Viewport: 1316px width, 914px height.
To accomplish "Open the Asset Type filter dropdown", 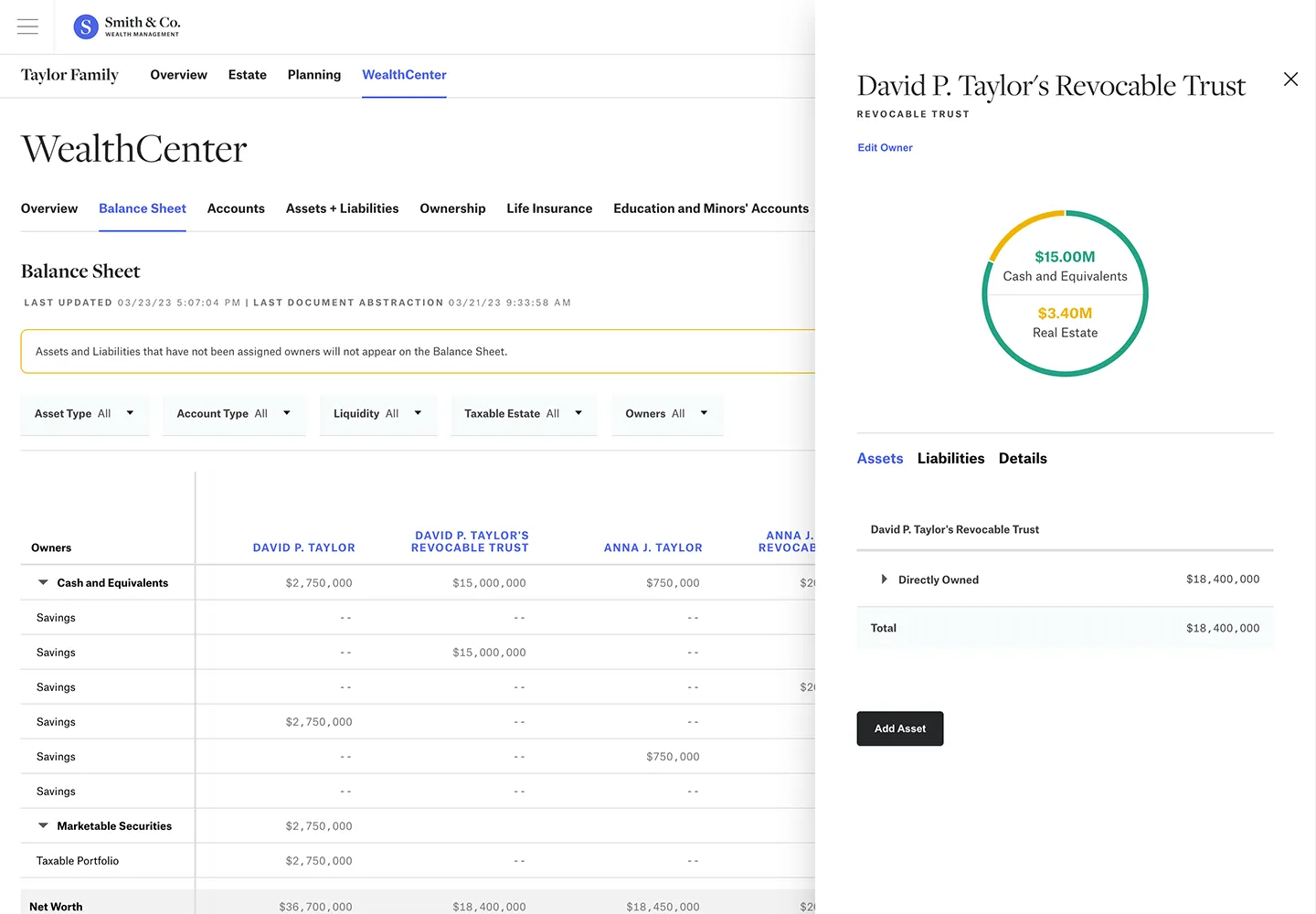I will point(85,414).
